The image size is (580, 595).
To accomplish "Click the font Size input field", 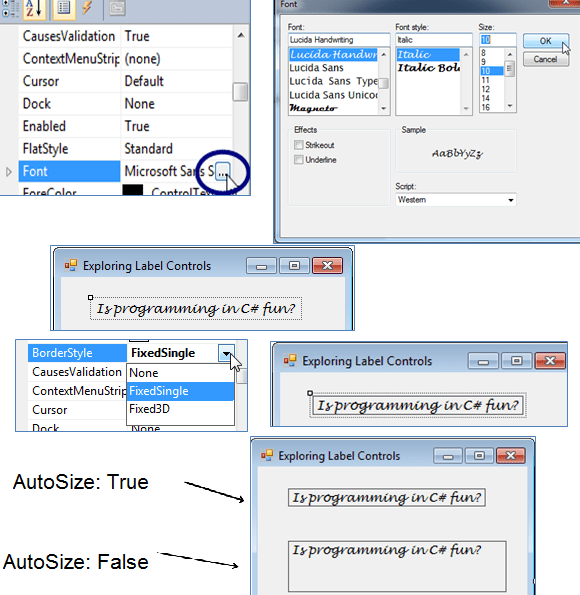I will (497, 40).
